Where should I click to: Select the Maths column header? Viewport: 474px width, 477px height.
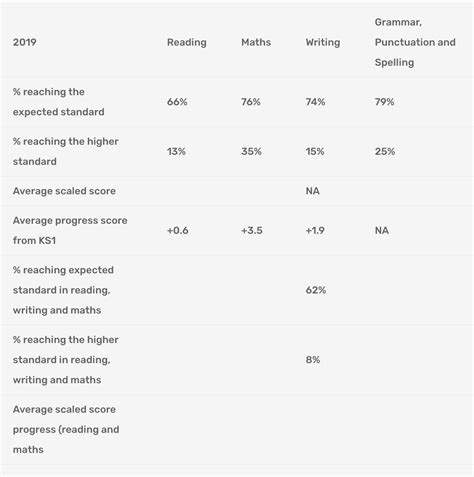point(256,42)
